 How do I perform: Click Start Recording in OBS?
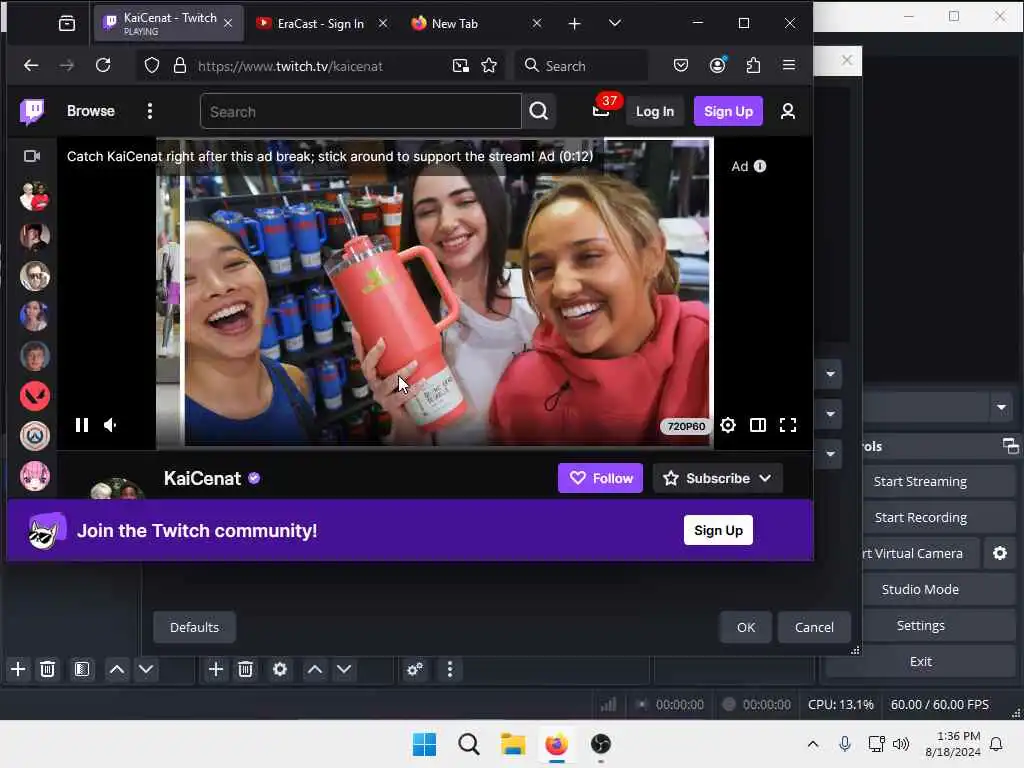920,517
